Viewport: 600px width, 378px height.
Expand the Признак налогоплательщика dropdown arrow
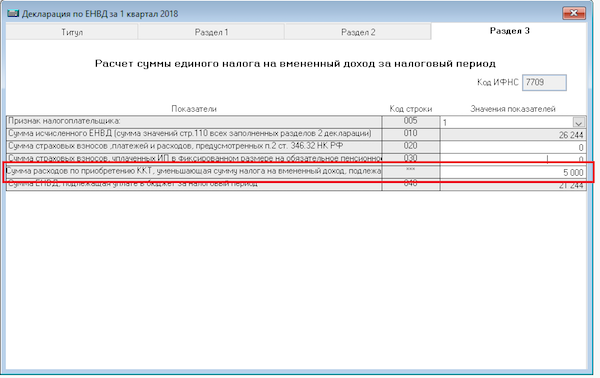click(x=578, y=123)
